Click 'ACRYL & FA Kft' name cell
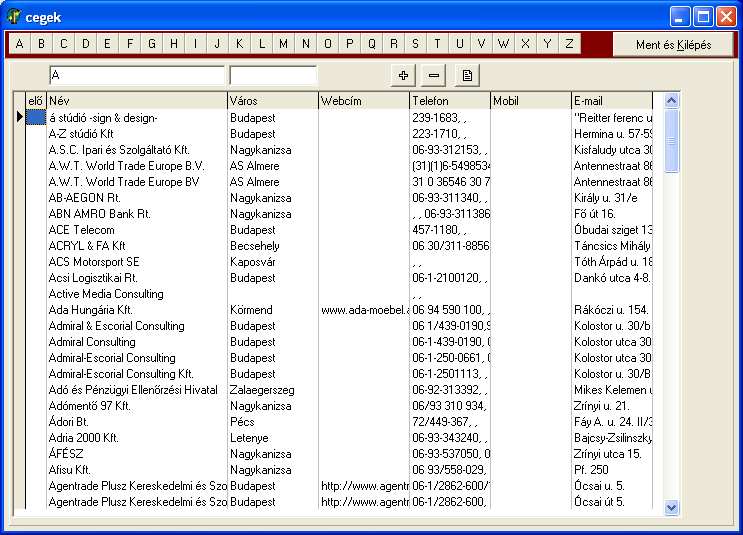This screenshot has height=535, width=743. coord(137,245)
